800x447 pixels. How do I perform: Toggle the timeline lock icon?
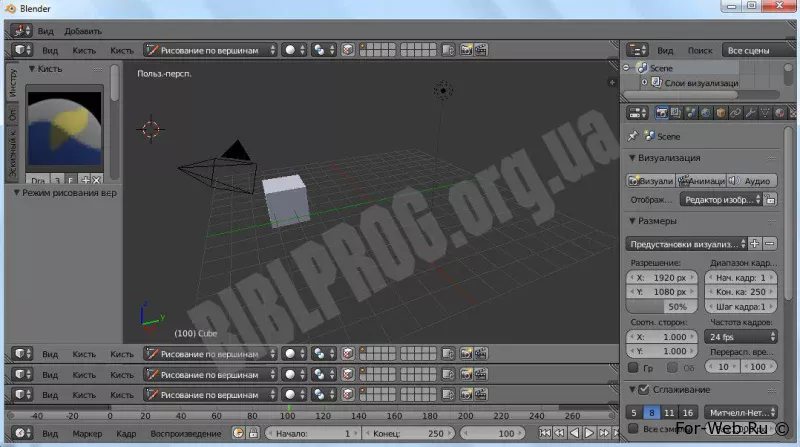(x=253, y=433)
